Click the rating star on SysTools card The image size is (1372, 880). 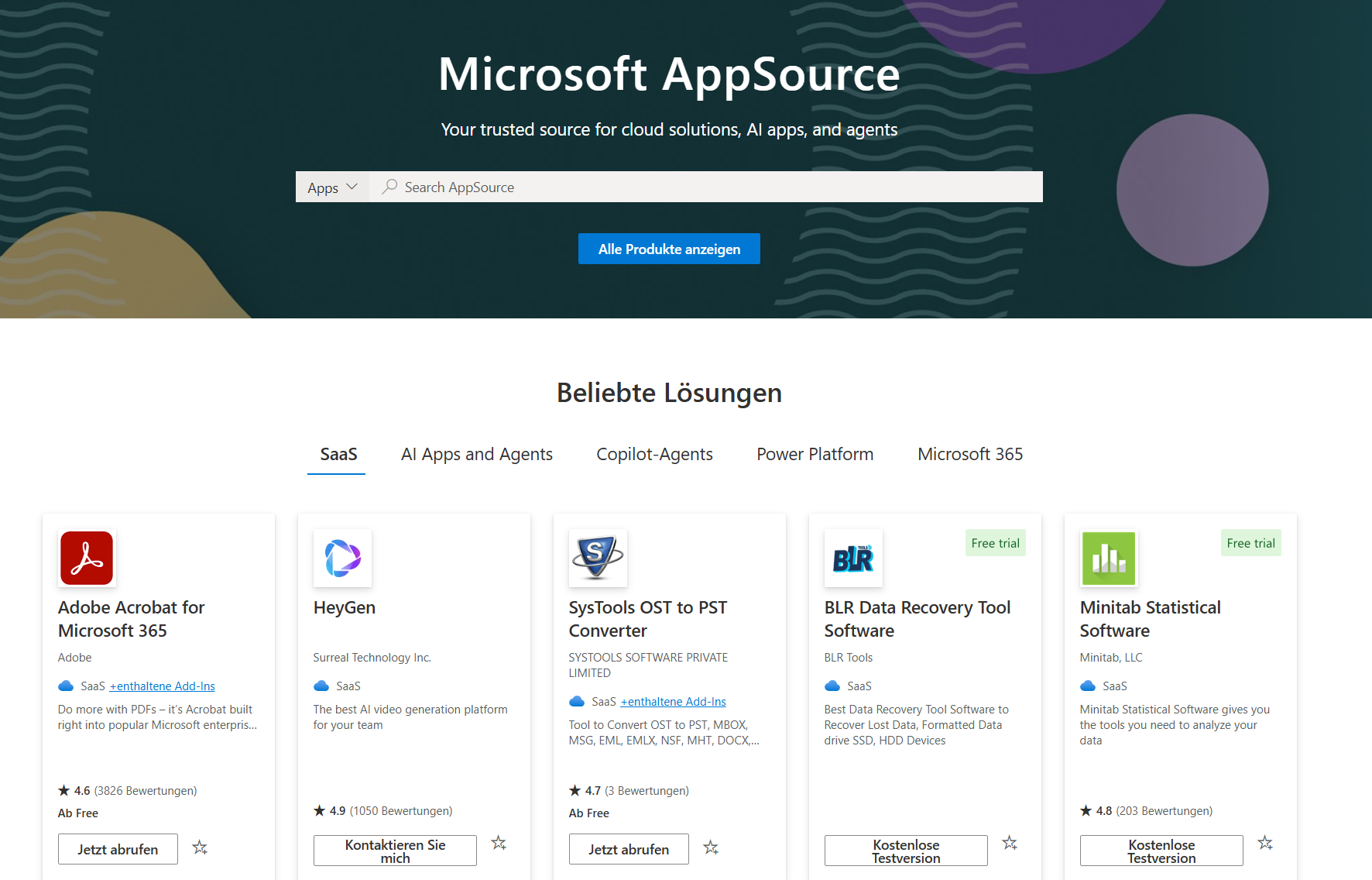coord(575,790)
